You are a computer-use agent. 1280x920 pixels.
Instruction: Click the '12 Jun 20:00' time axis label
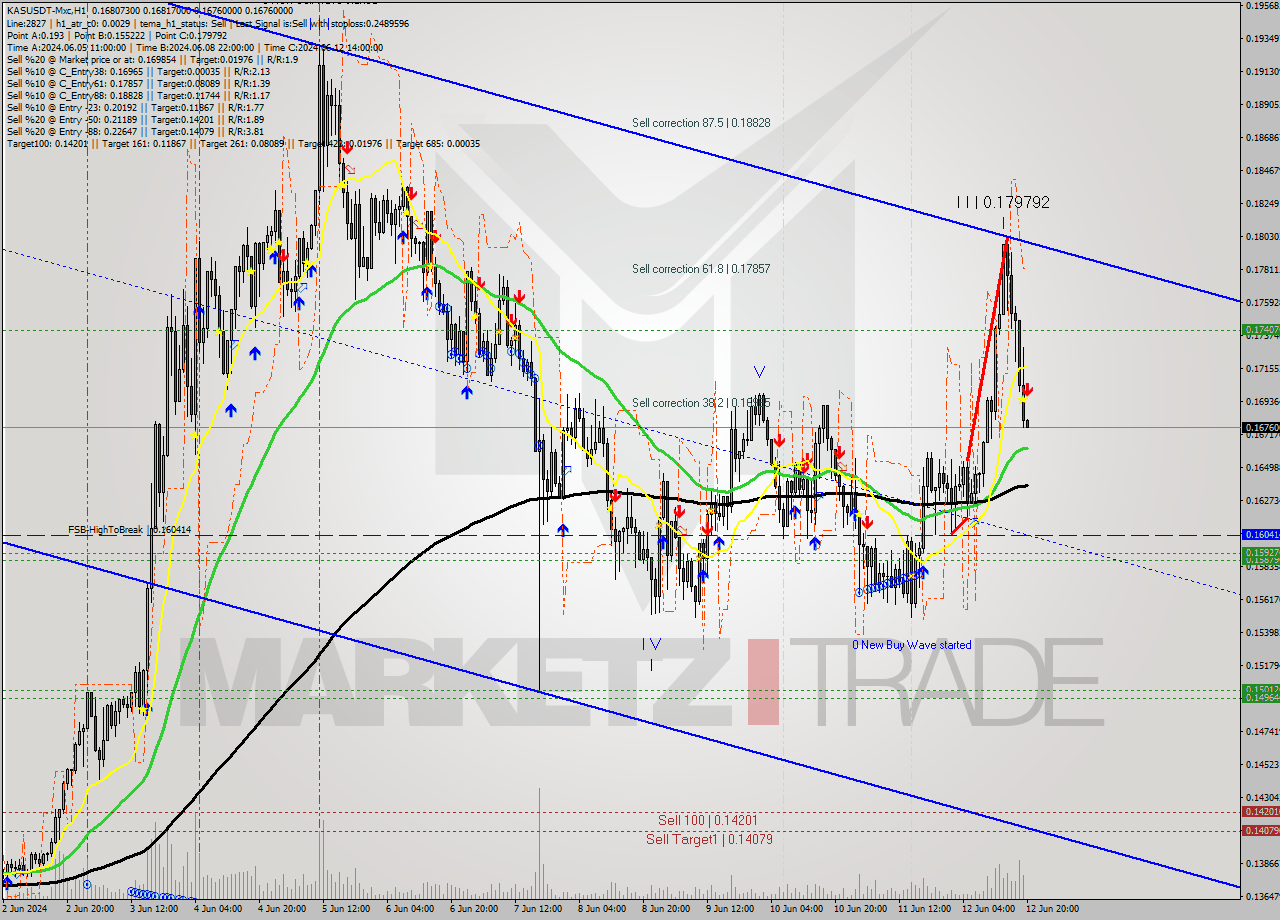coord(1052,909)
